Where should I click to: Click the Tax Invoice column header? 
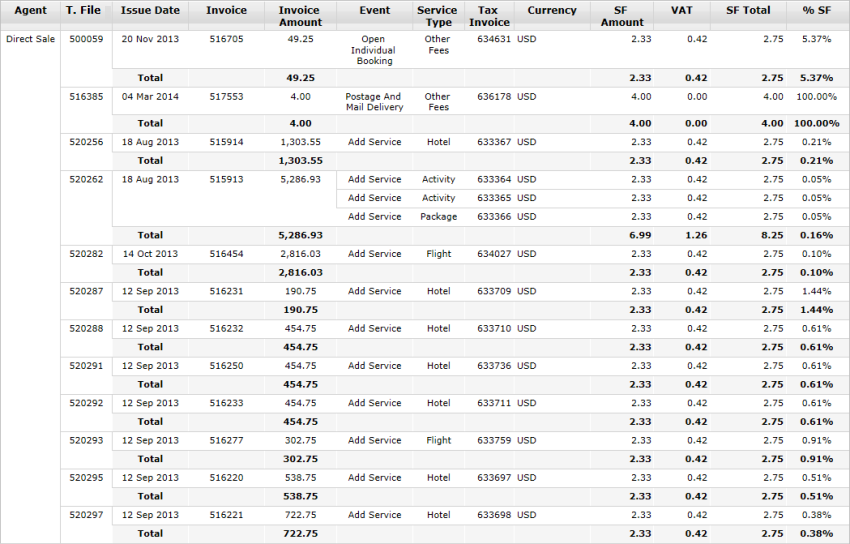(489, 16)
